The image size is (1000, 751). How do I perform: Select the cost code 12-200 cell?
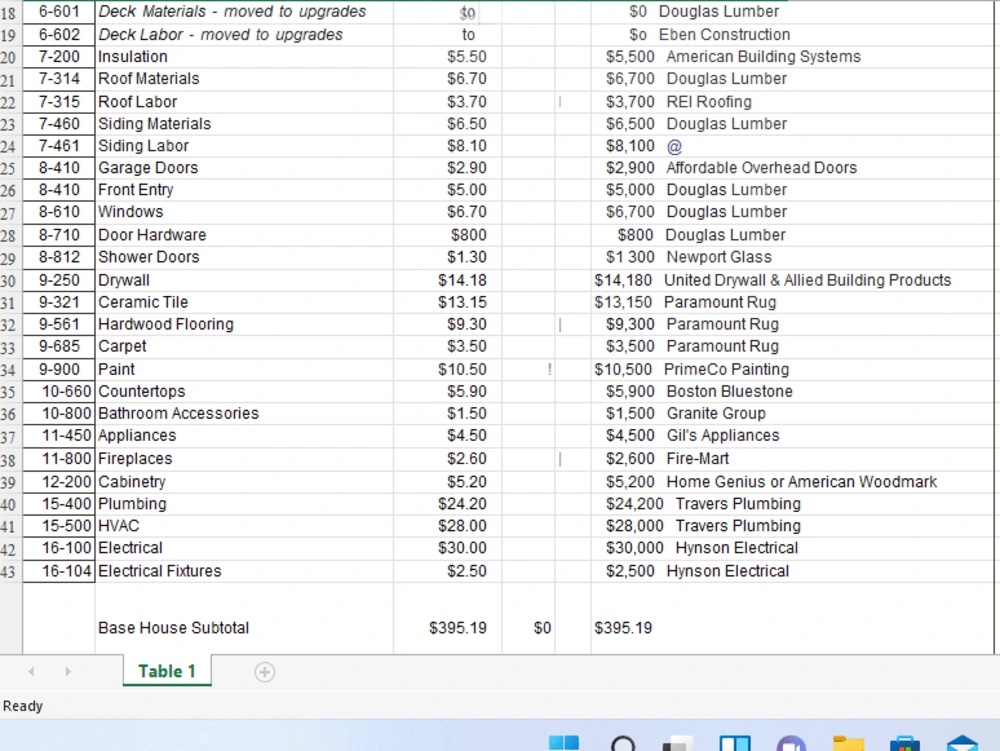pyautogui.click(x=59, y=482)
